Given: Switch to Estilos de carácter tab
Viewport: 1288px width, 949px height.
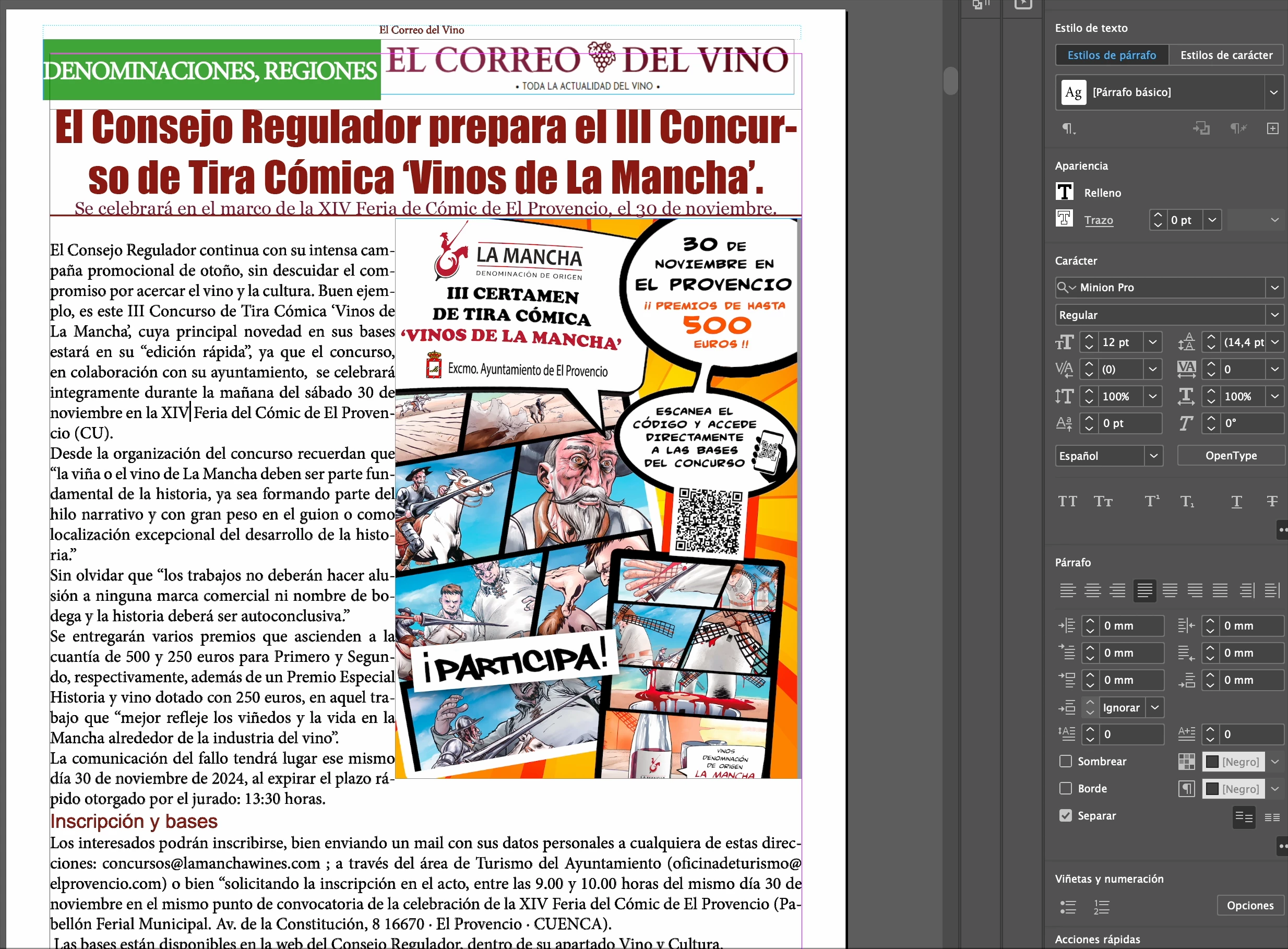Looking at the screenshot, I should coord(1226,55).
